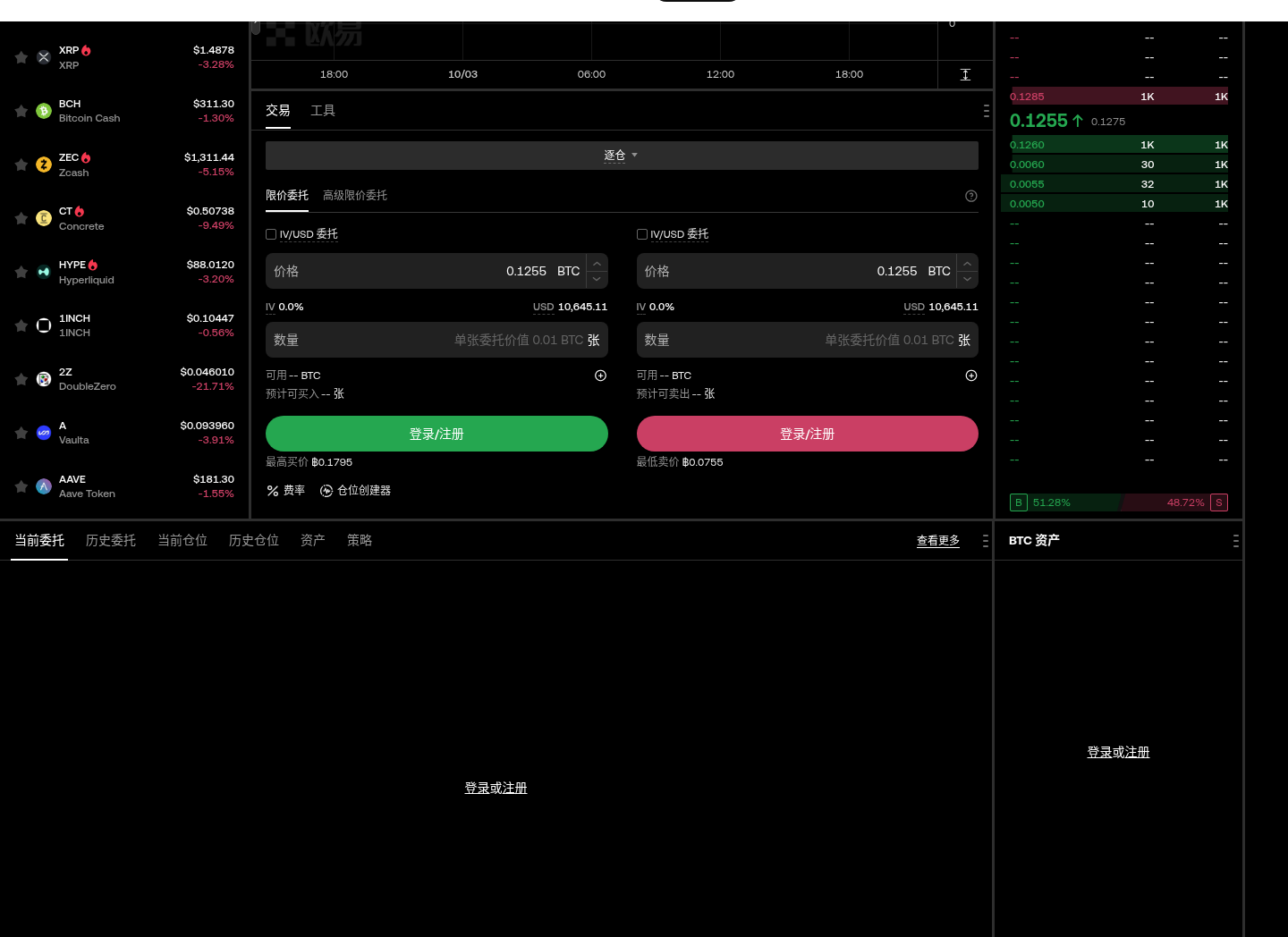Expand the 逐仓 margin mode dropdown
This screenshot has width=1288, height=937.
pyautogui.click(x=622, y=156)
